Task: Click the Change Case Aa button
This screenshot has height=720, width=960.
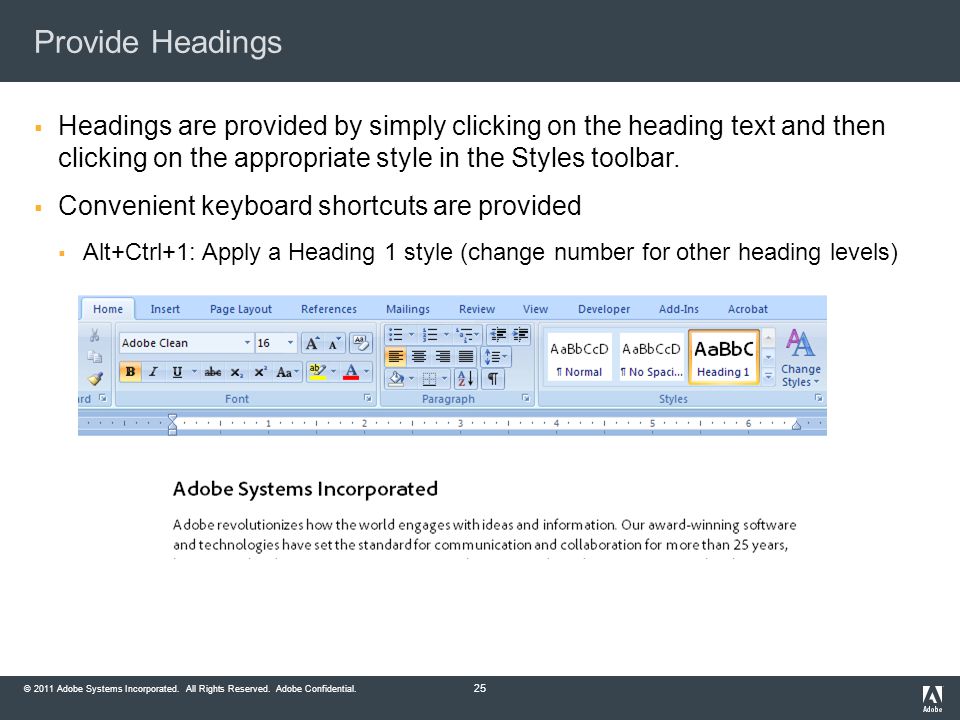Action: click(x=287, y=372)
